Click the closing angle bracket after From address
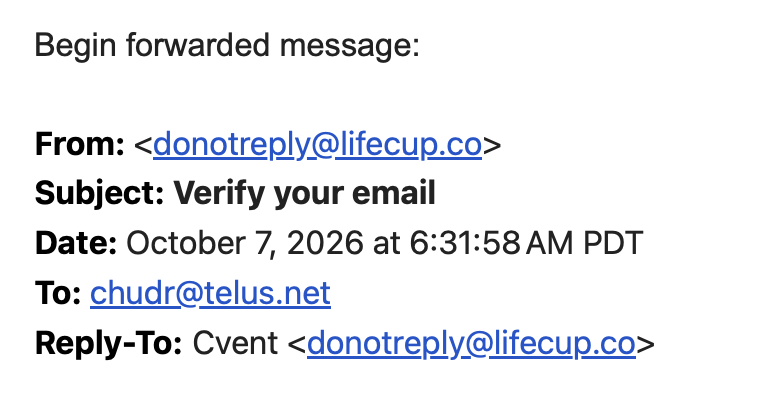The width and height of the screenshot is (772, 400). (492, 146)
